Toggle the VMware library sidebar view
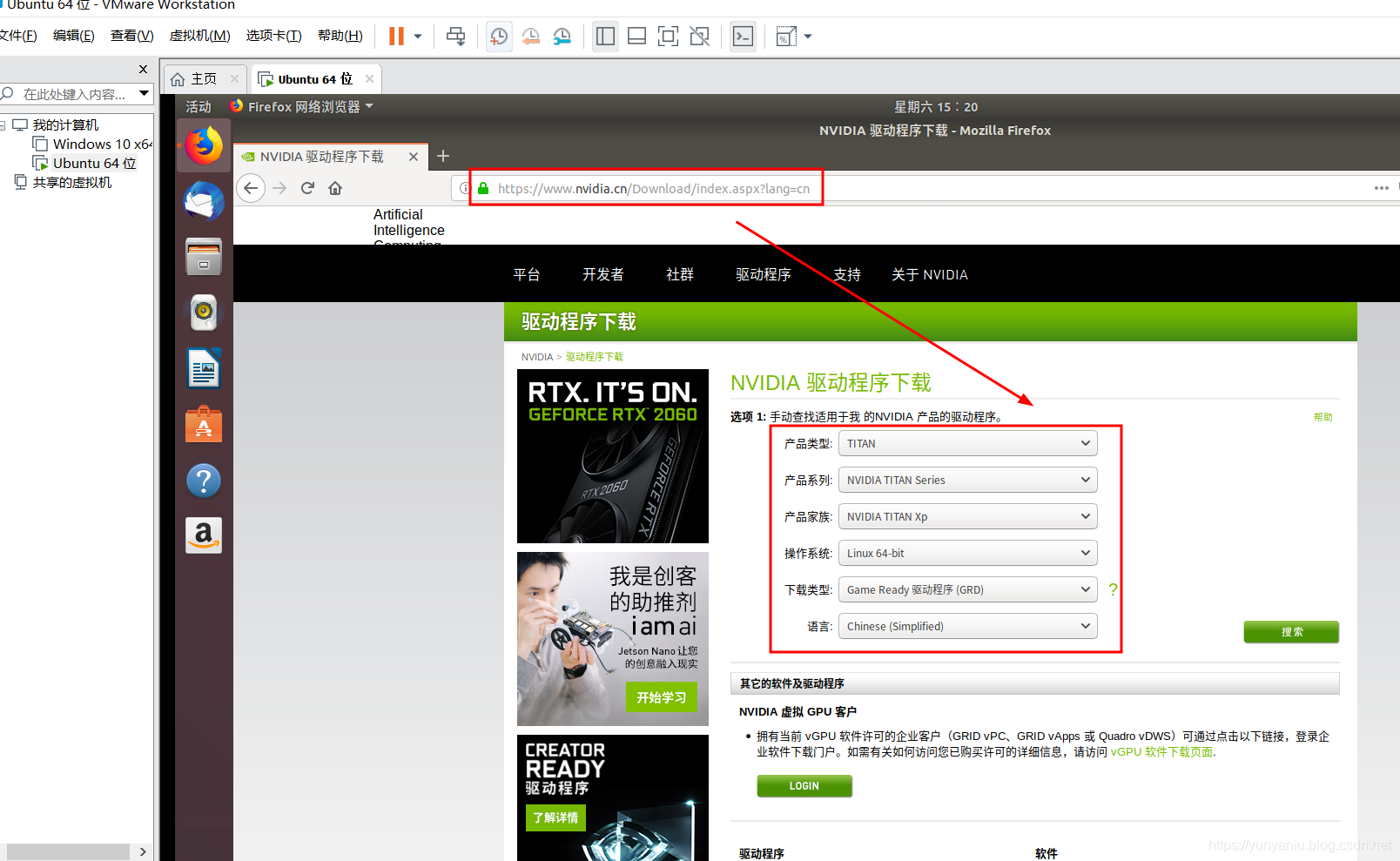The width and height of the screenshot is (1400, 861). click(605, 37)
